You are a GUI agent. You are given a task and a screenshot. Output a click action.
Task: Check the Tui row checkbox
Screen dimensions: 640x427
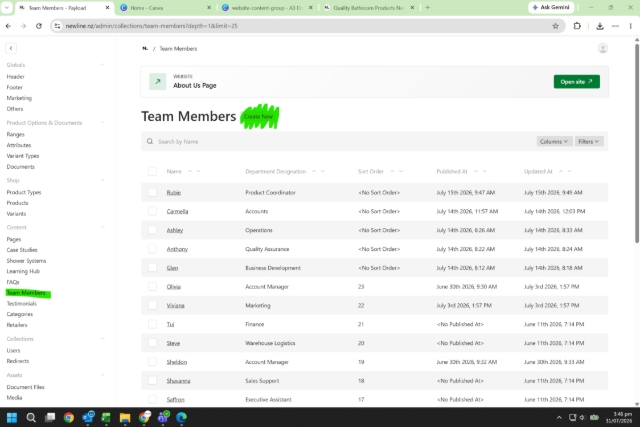152,324
